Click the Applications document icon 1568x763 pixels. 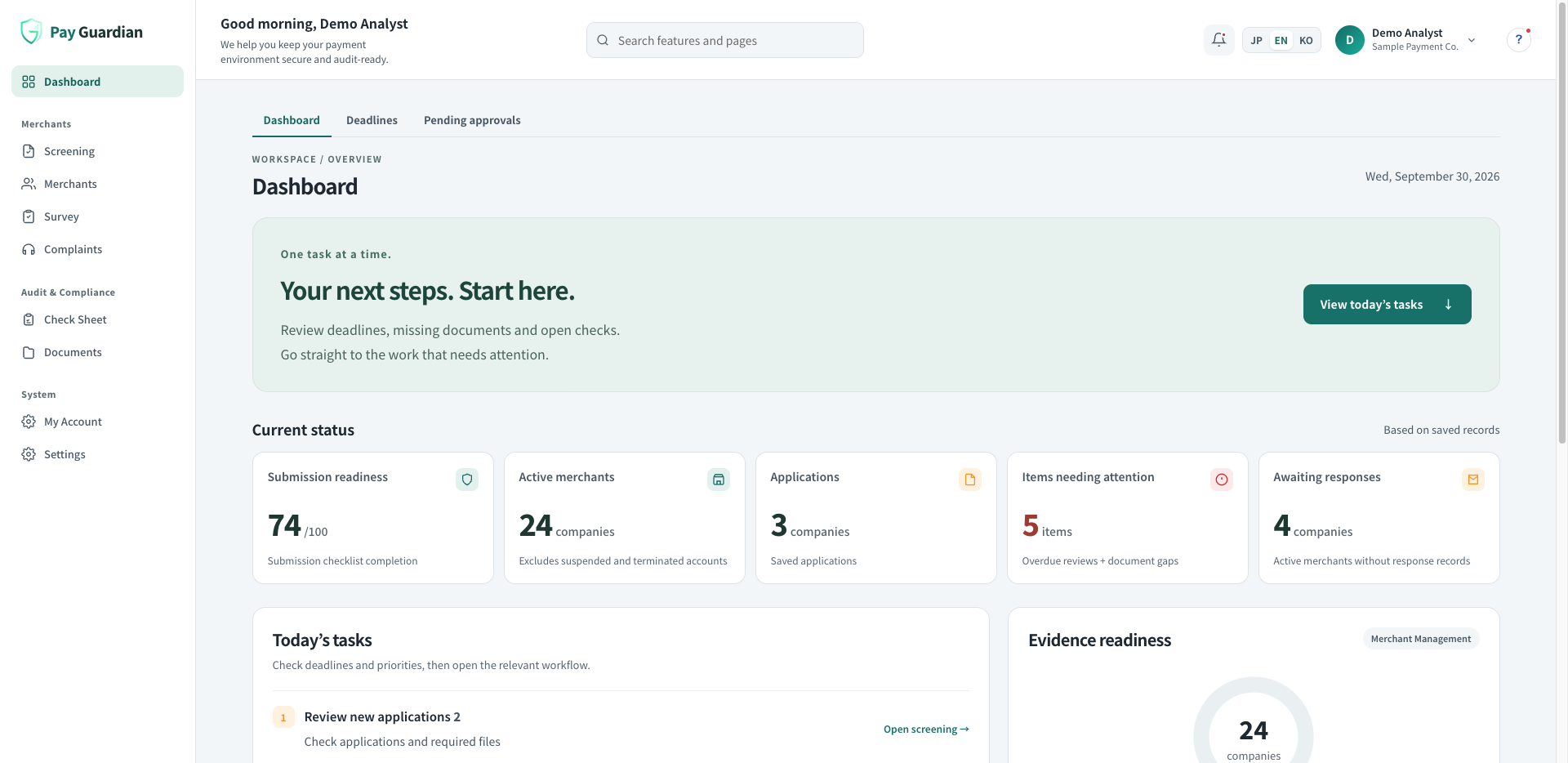coord(970,480)
